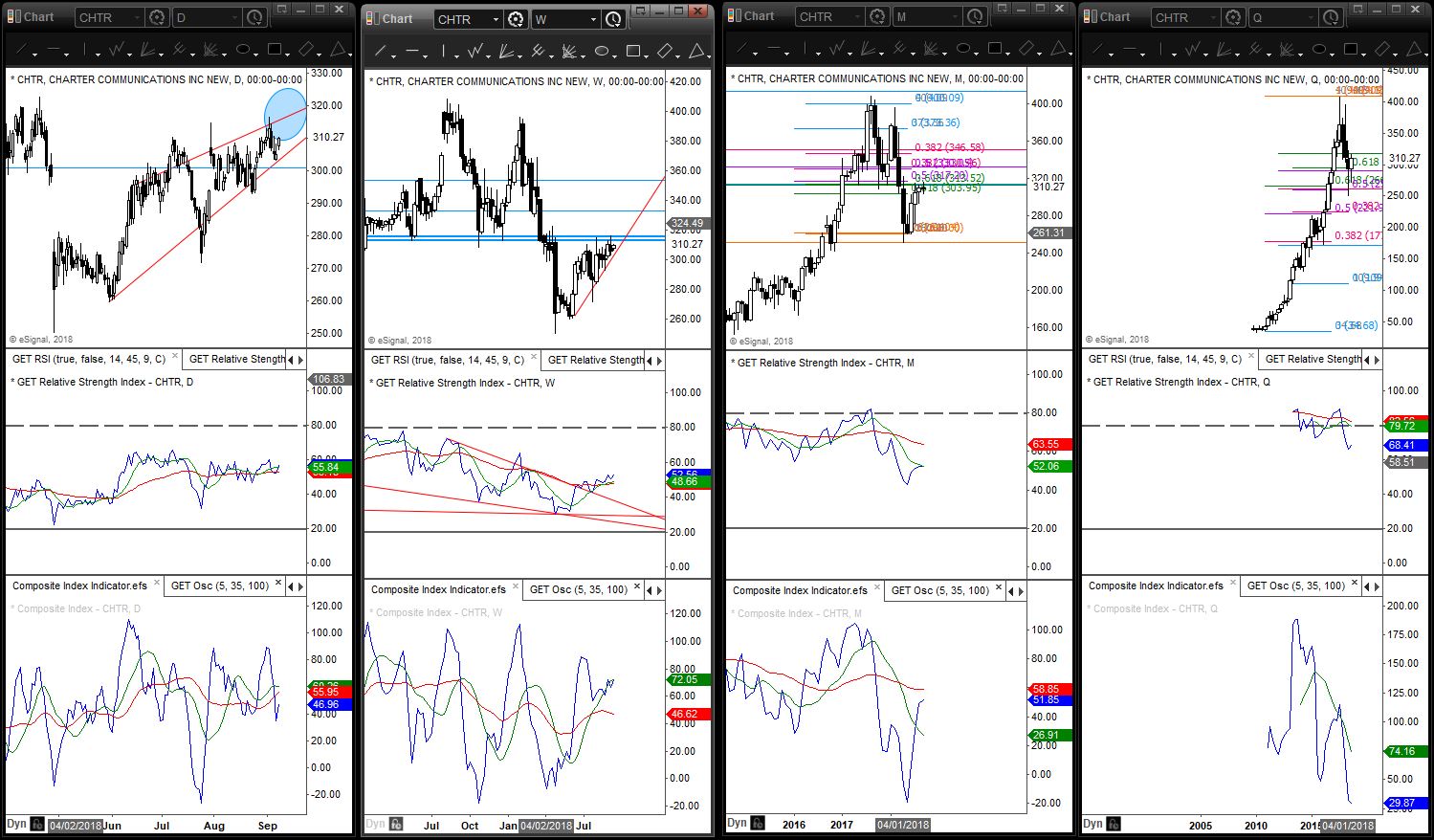Select the zigzag wave tool in the weekly chart

(476, 52)
